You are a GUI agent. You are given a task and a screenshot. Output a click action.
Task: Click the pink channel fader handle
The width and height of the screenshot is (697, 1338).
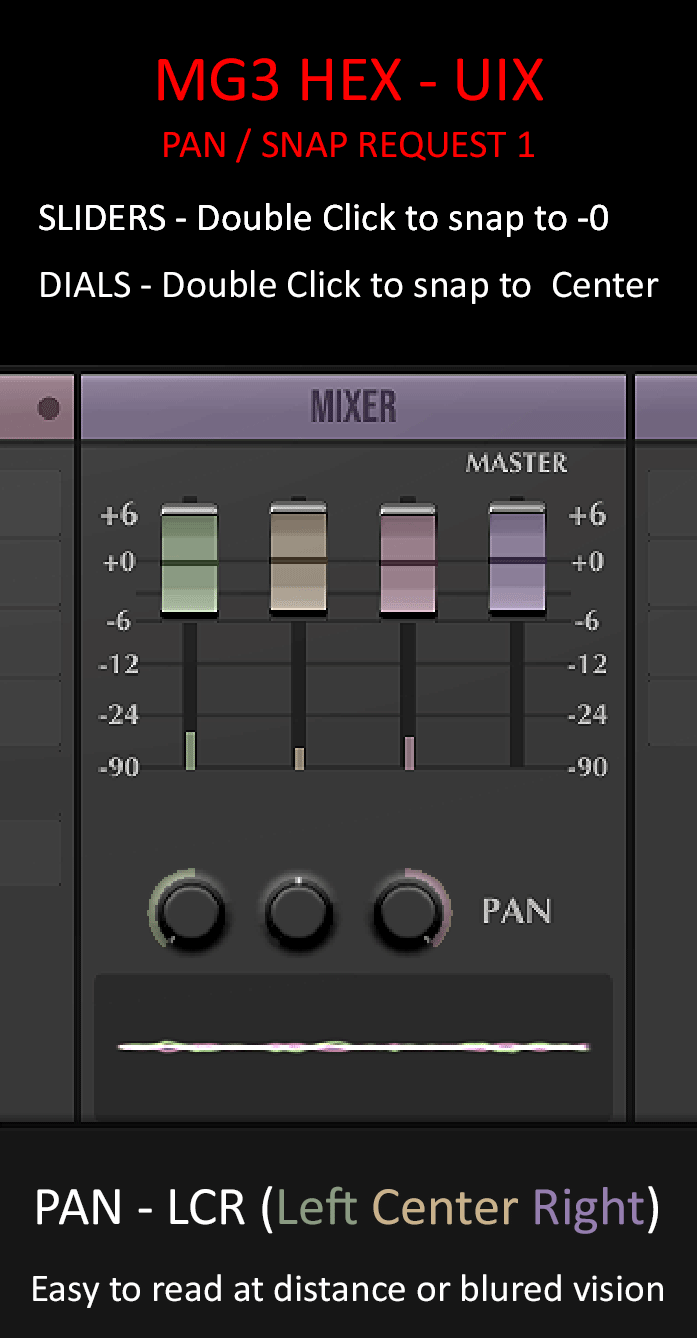coord(408,562)
